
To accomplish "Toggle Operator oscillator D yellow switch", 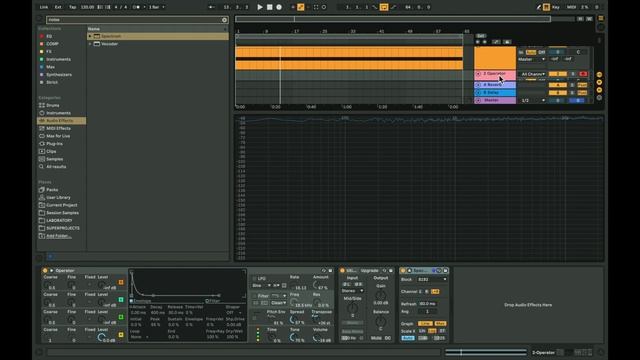I will [x=121, y=335].
